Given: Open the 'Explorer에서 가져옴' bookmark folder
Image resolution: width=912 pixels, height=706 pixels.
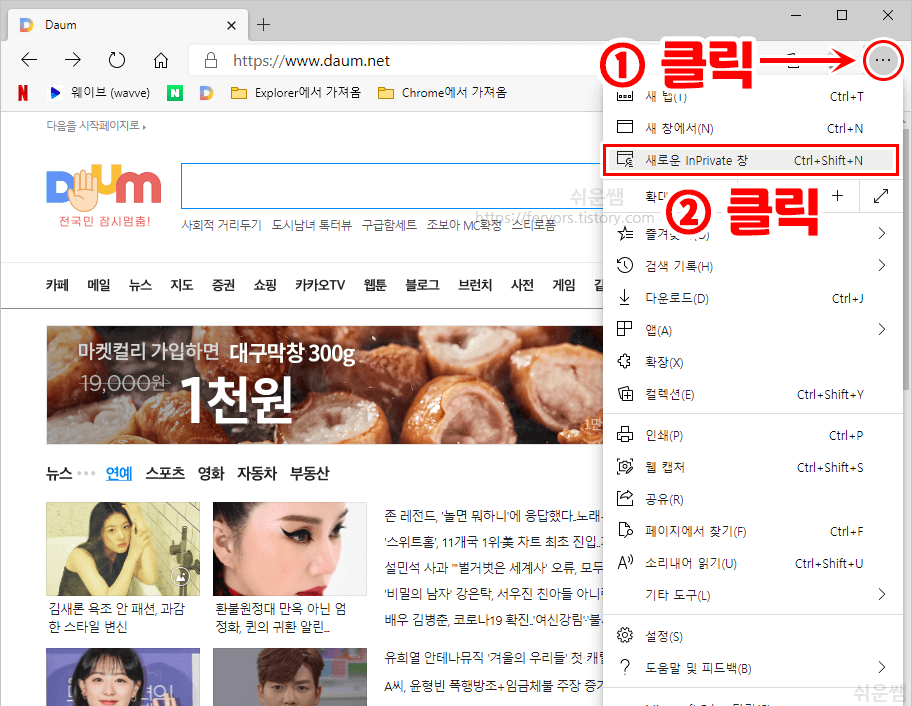Looking at the screenshot, I should (295, 92).
